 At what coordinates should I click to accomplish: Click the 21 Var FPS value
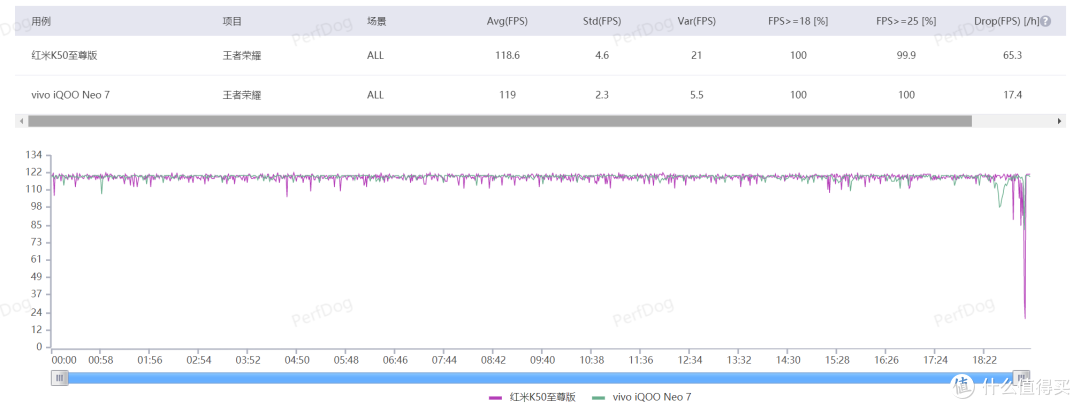[696, 55]
